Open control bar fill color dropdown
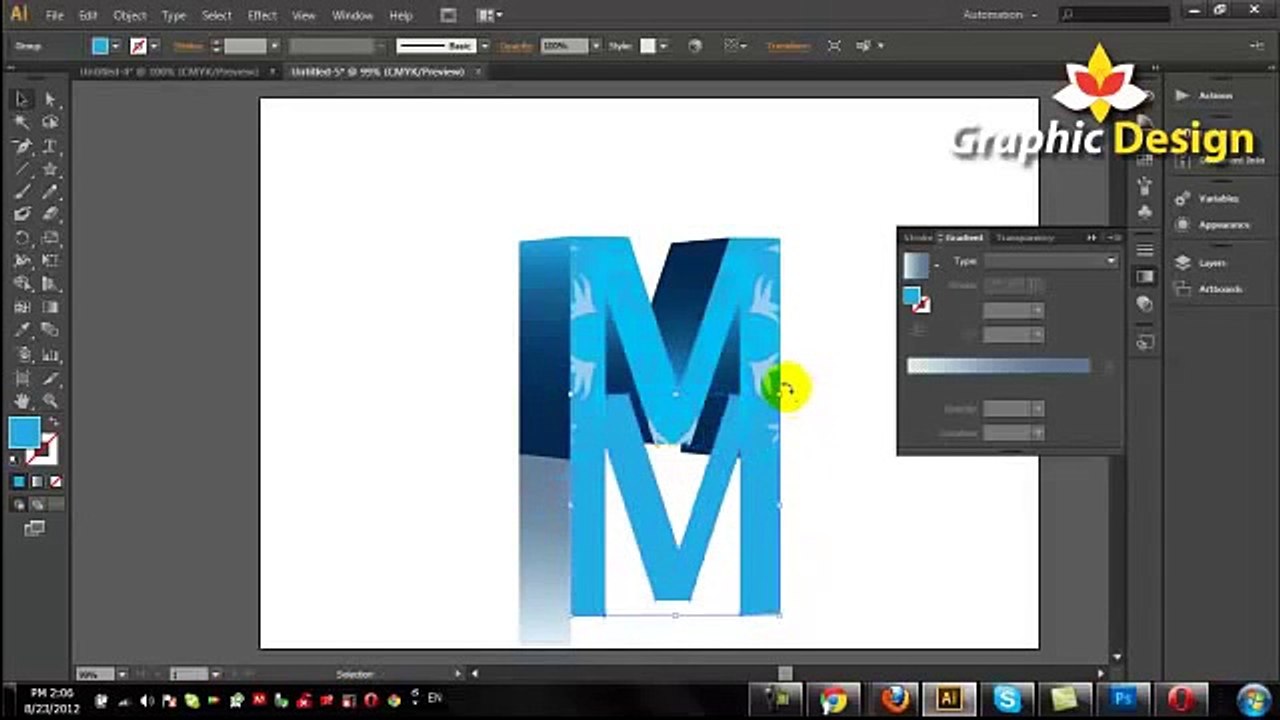 point(116,46)
